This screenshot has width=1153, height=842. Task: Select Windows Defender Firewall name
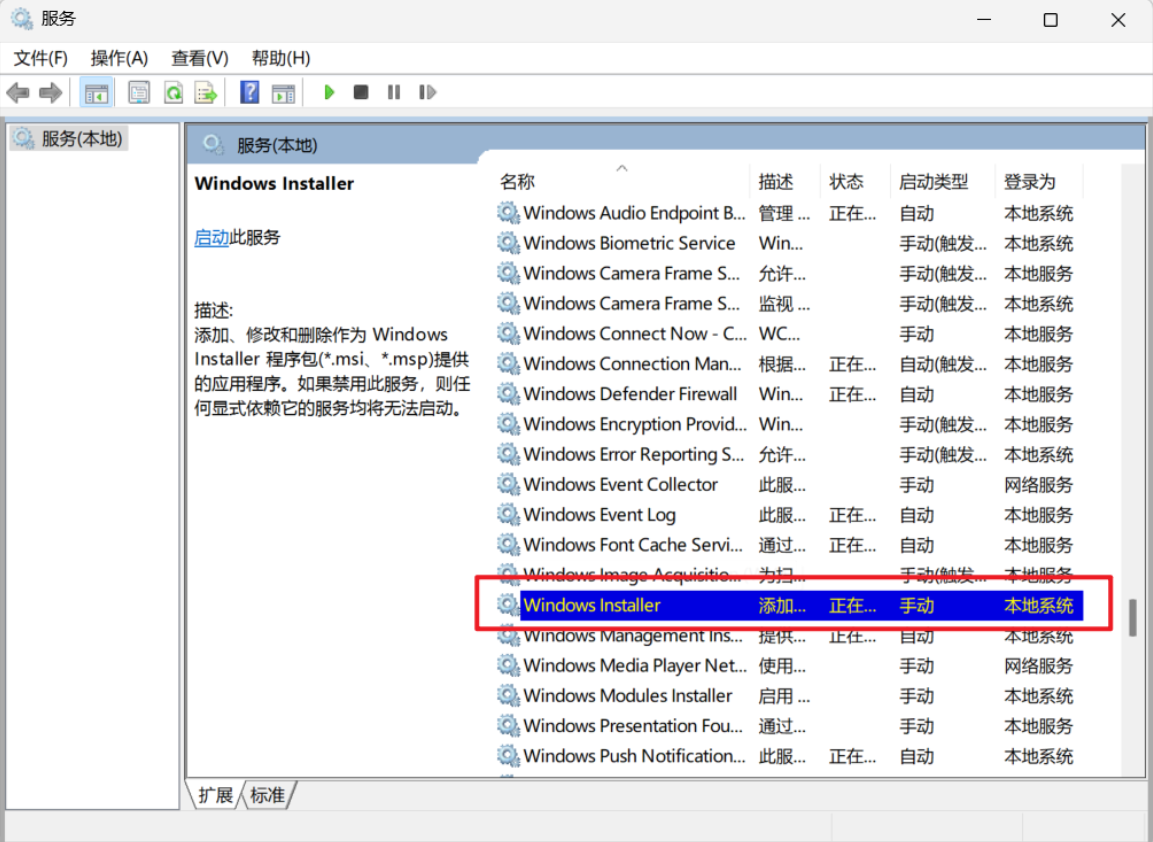click(x=629, y=393)
